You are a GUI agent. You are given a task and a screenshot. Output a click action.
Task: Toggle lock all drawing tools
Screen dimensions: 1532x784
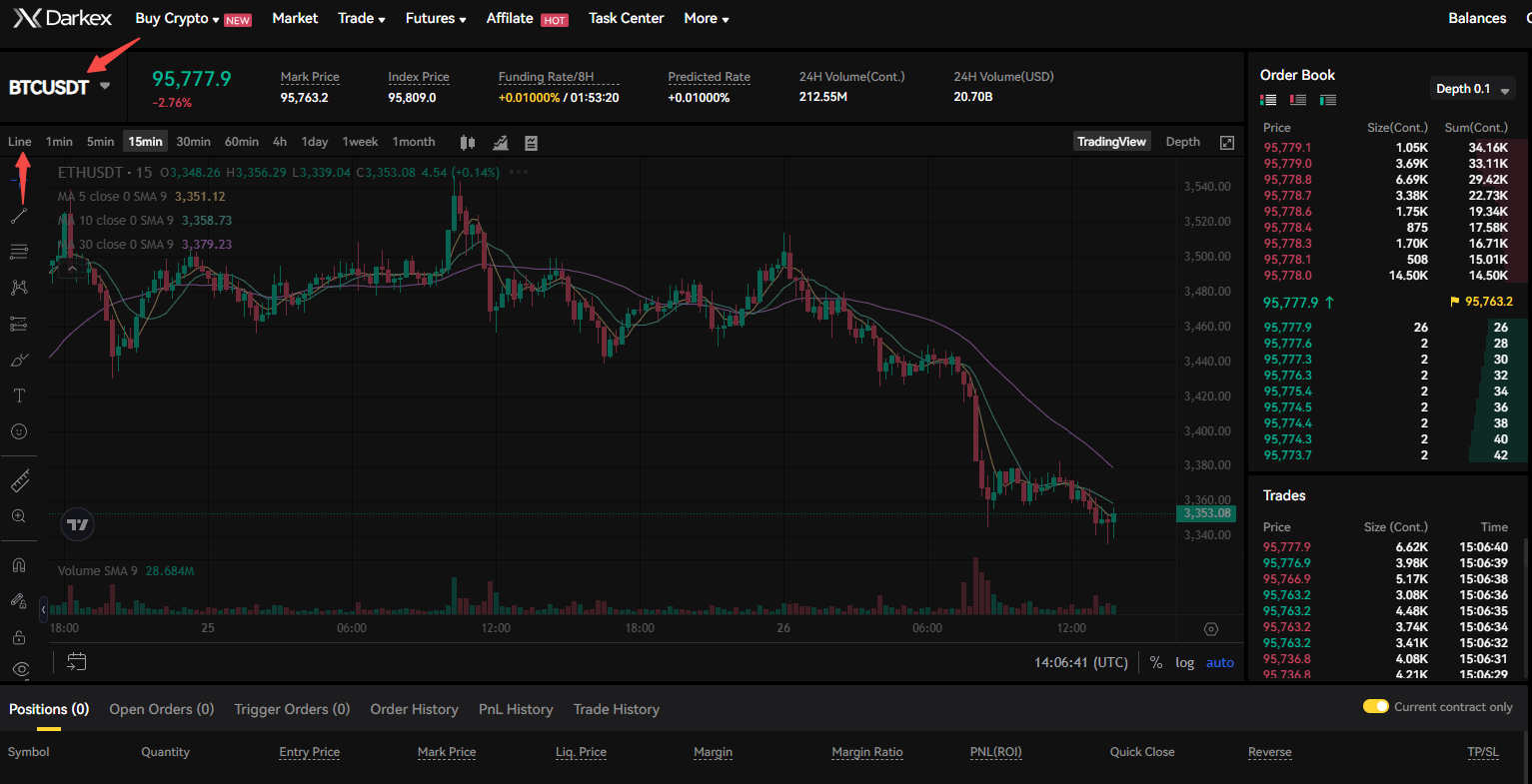19,637
